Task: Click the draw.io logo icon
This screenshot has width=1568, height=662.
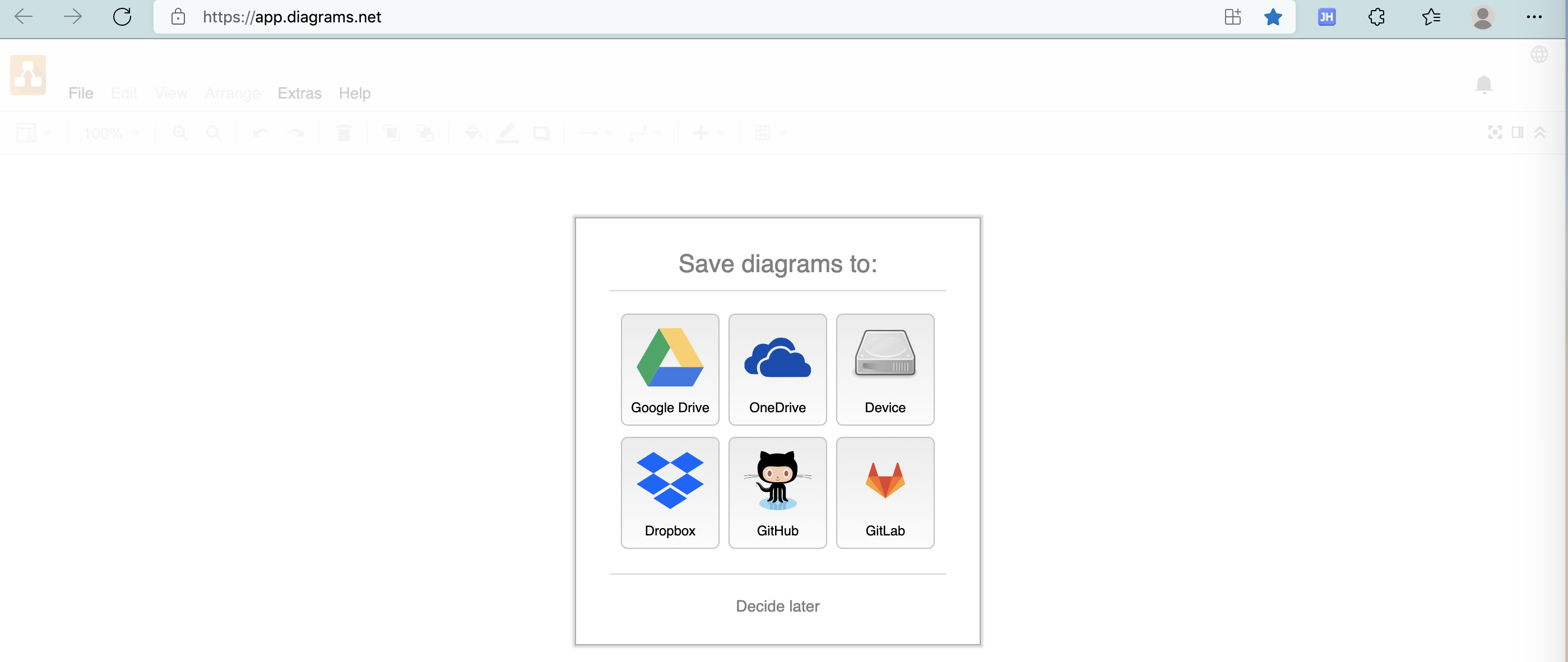Action: click(28, 75)
